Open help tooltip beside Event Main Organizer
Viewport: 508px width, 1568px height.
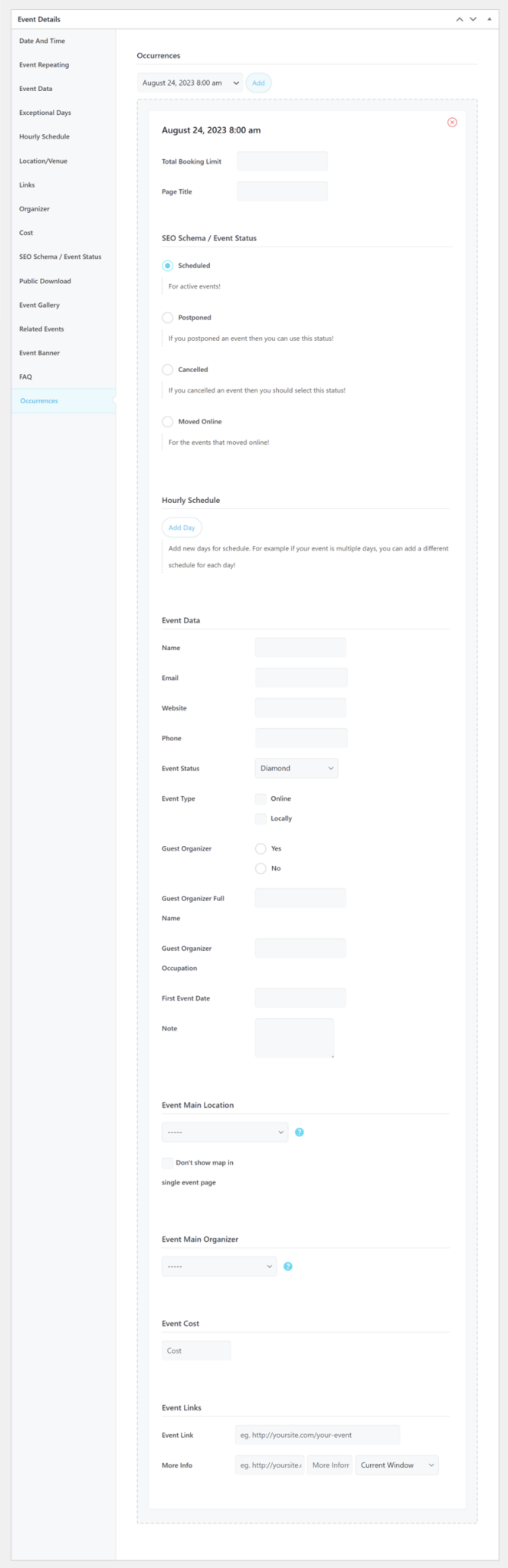point(288,1266)
